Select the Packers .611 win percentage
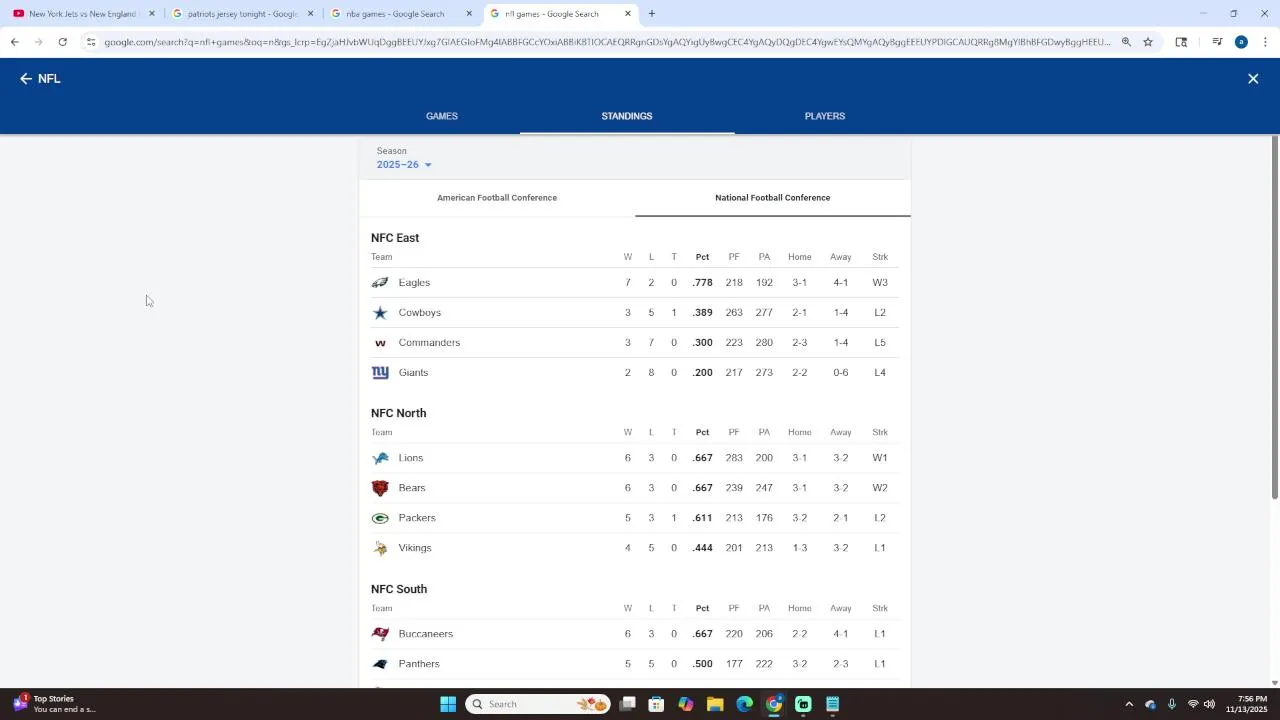Viewport: 1280px width, 720px height. pyautogui.click(x=702, y=518)
